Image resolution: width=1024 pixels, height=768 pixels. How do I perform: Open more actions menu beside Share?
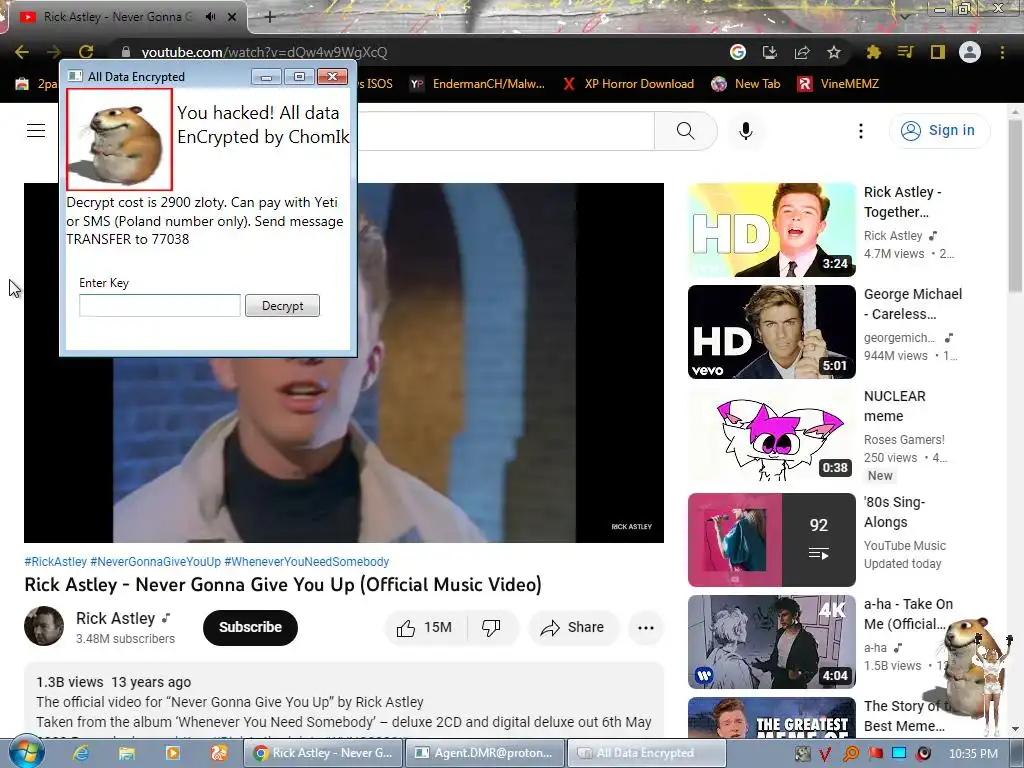[x=646, y=628]
